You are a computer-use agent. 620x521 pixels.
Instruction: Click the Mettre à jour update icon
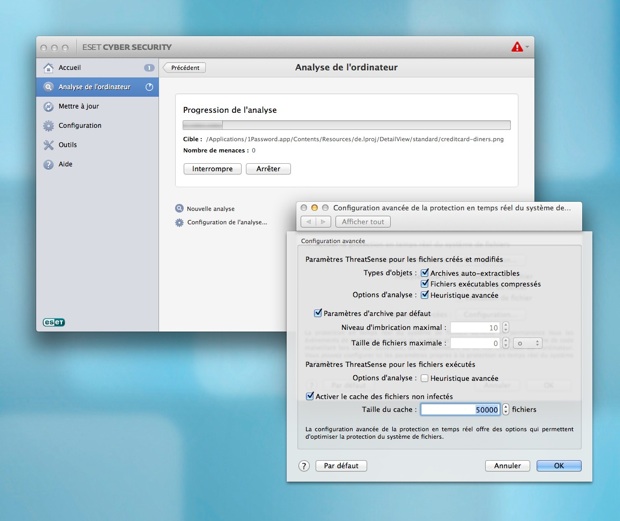coord(48,106)
